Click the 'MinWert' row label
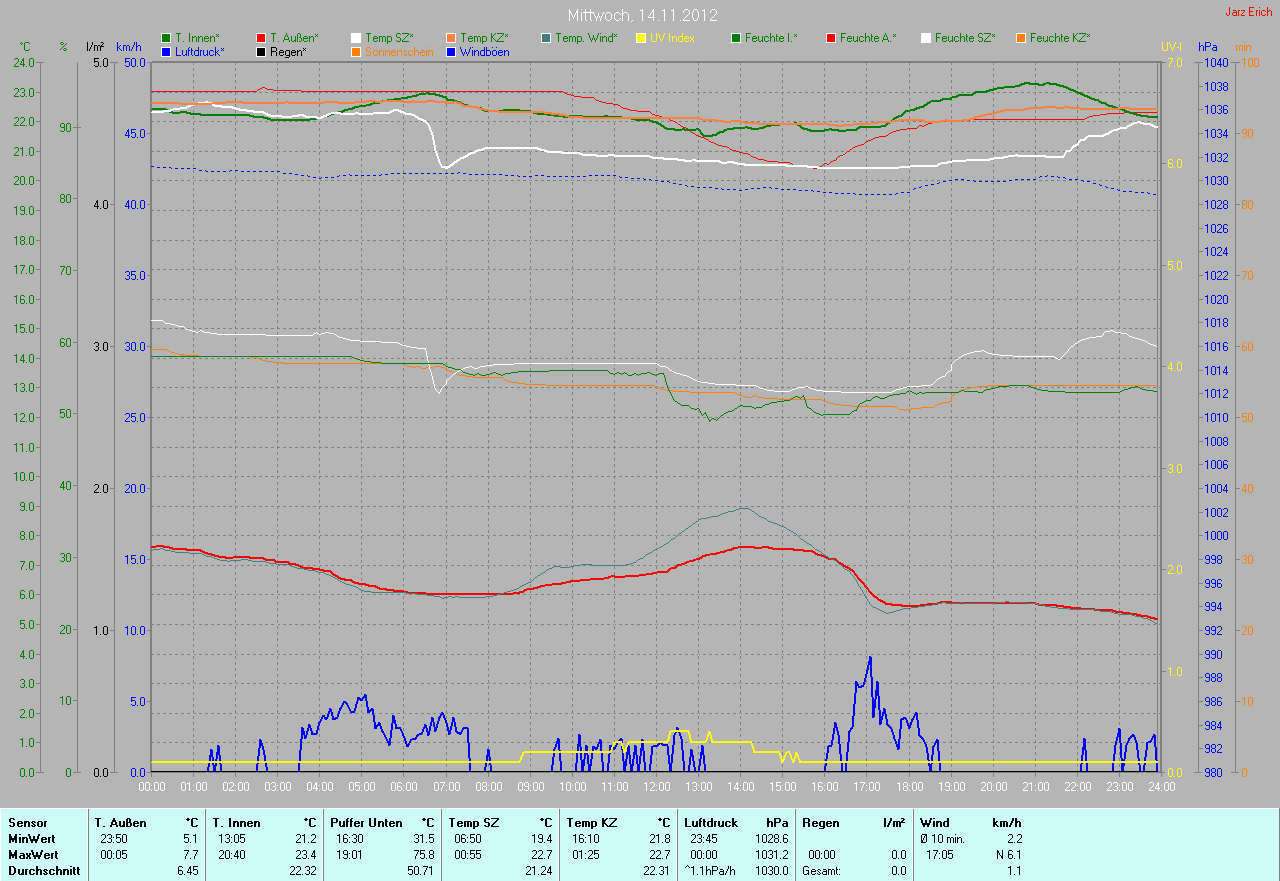The height and width of the screenshot is (881, 1280). [32, 839]
